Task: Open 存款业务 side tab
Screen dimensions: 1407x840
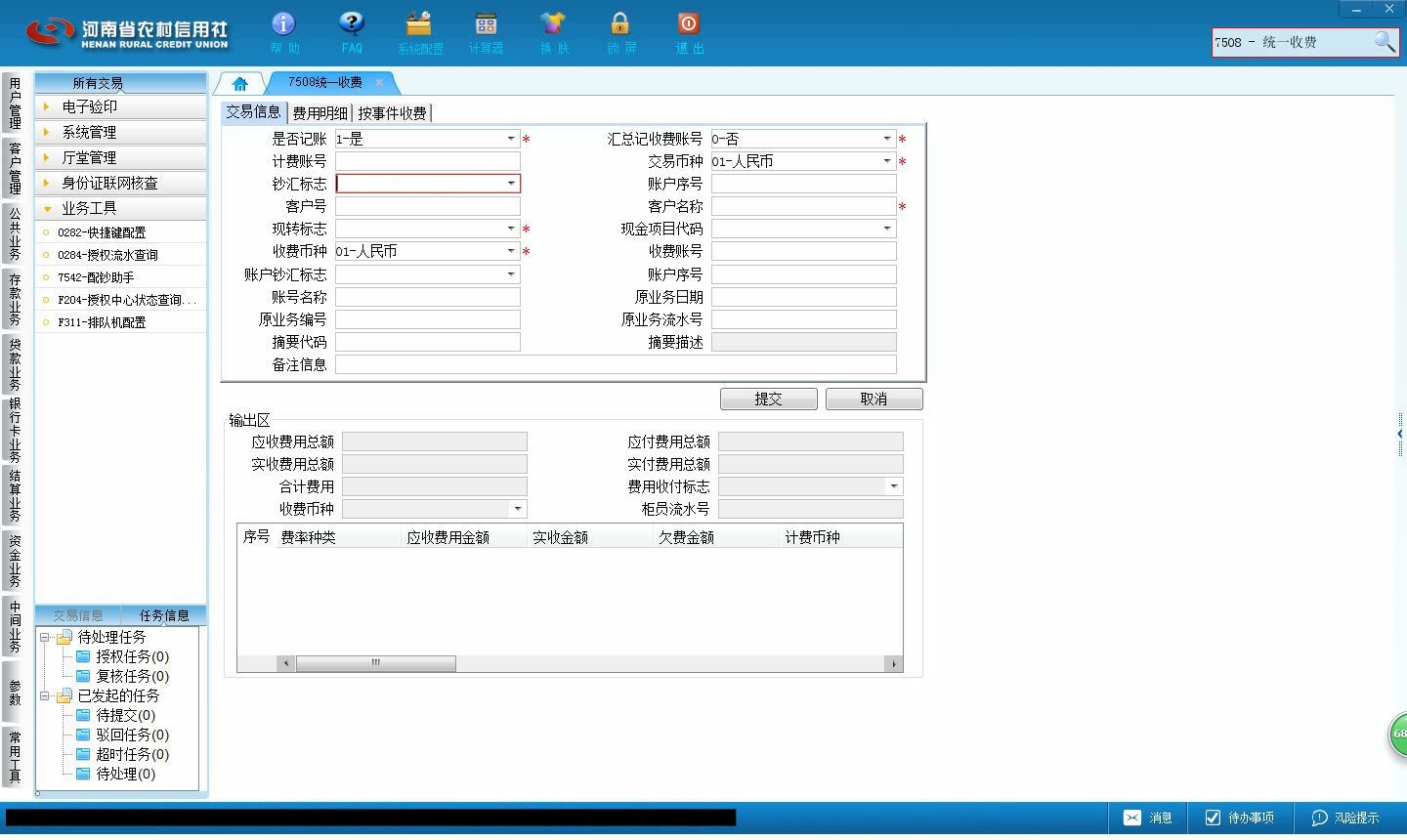Action: pyautogui.click(x=15, y=299)
